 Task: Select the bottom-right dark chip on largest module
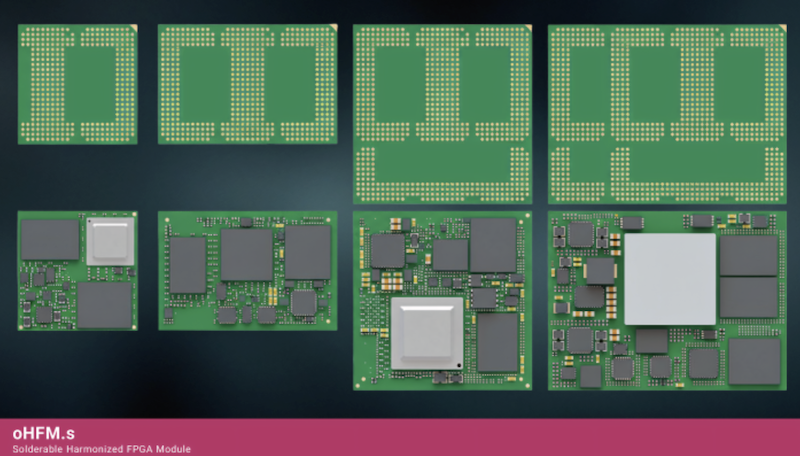click(x=753, y=361)
